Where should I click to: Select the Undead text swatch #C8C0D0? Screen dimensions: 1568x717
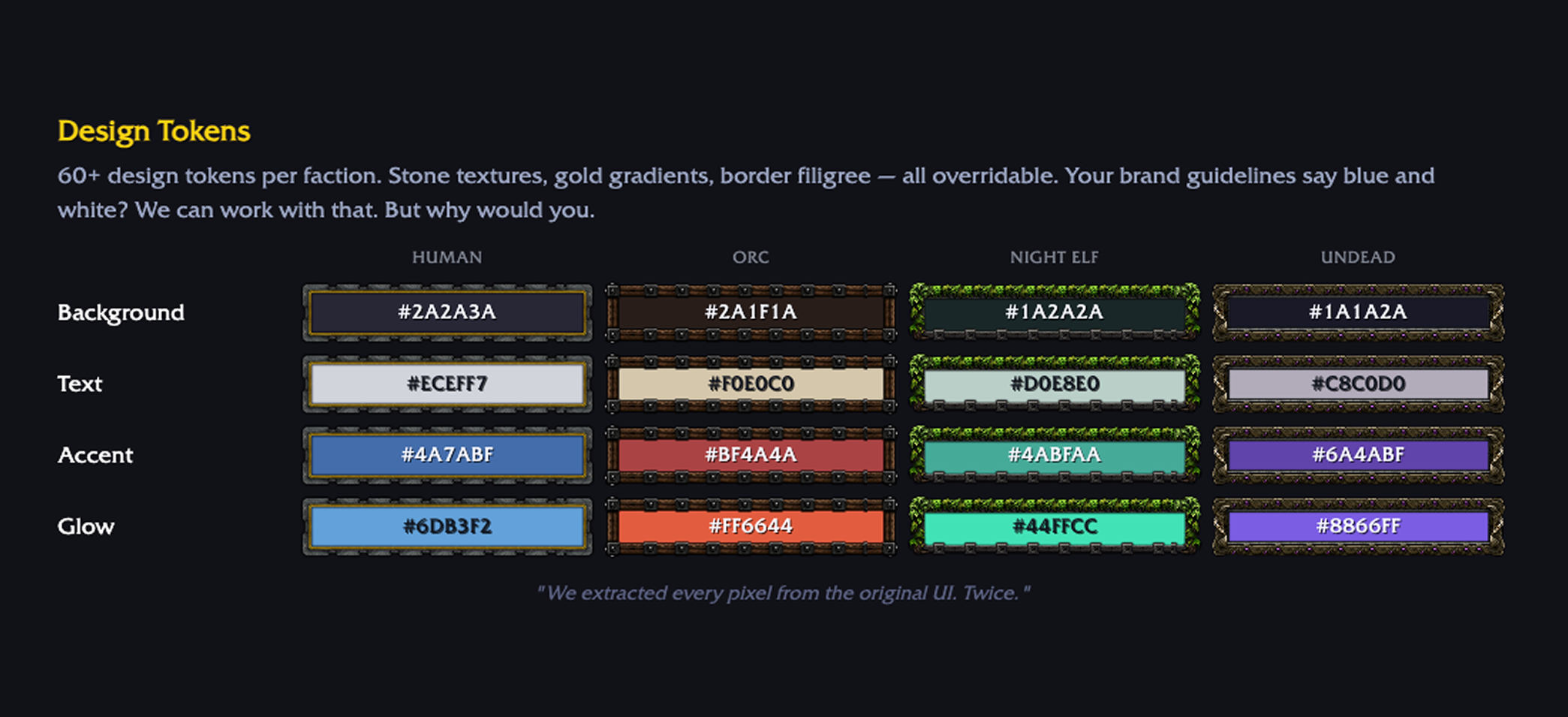(1358, 384)
